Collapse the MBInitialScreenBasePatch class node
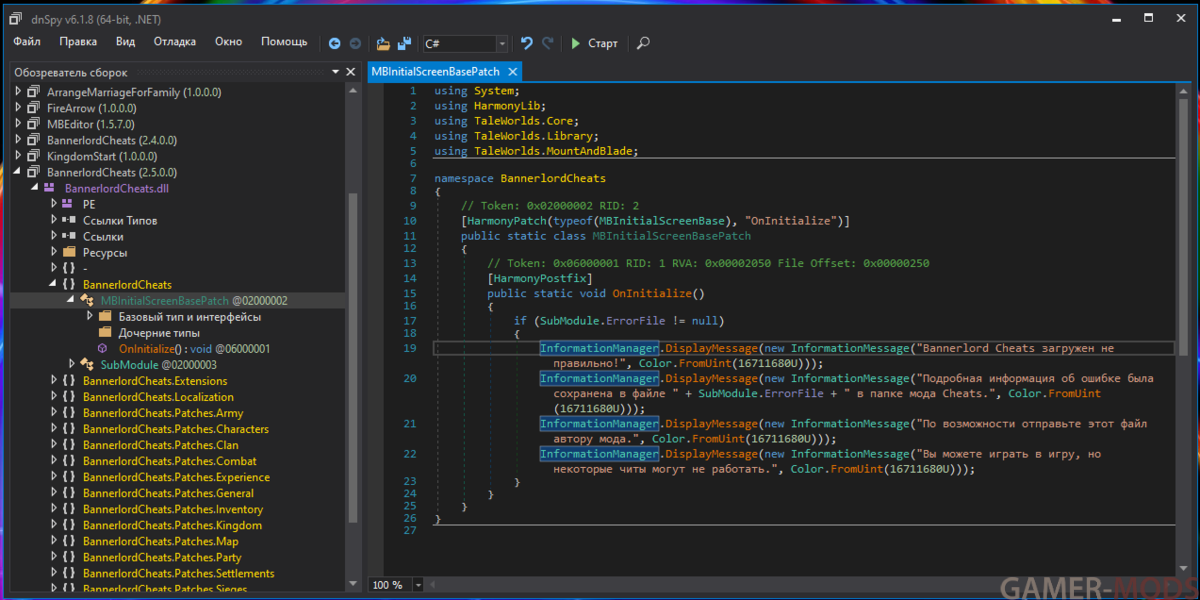The image size is (1200, 600). point(71,300)
